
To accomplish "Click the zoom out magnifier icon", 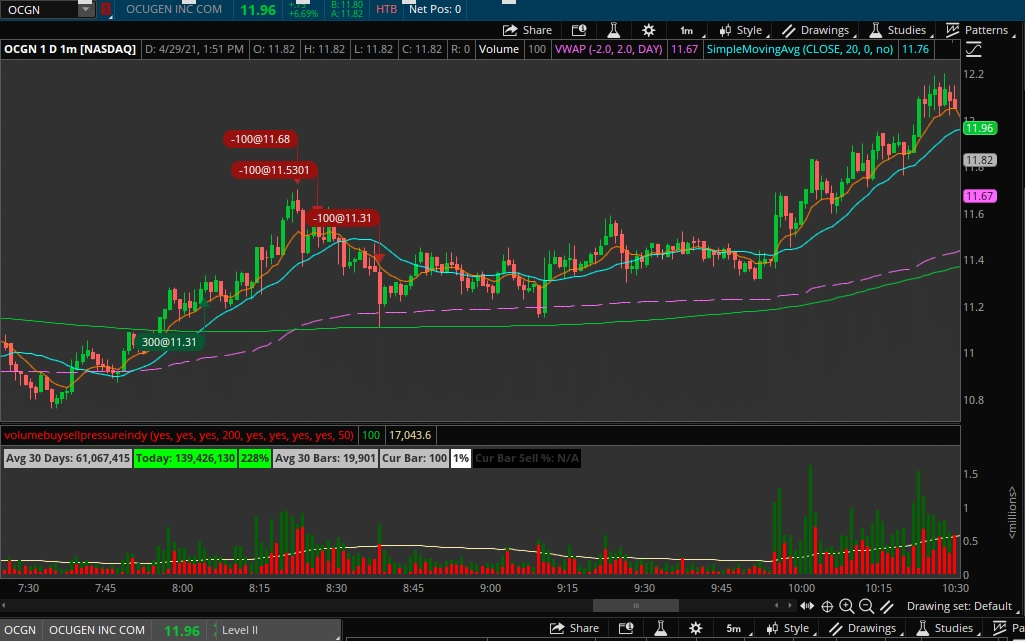I will pos(867,606).
